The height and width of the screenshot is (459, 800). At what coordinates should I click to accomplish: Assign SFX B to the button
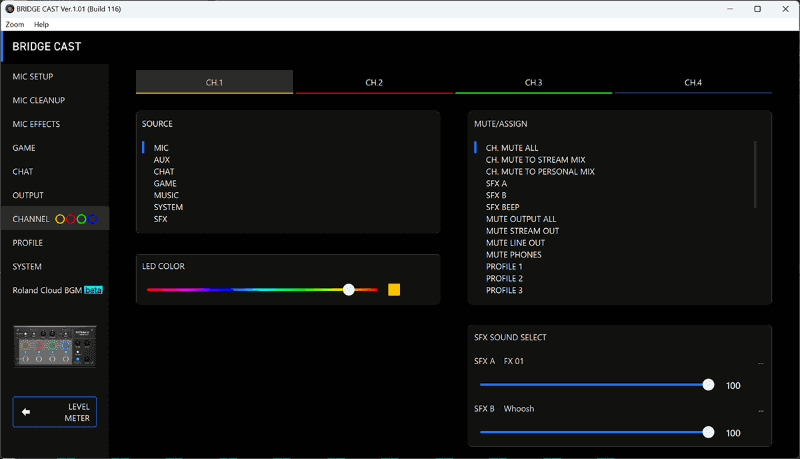point(496,195)
